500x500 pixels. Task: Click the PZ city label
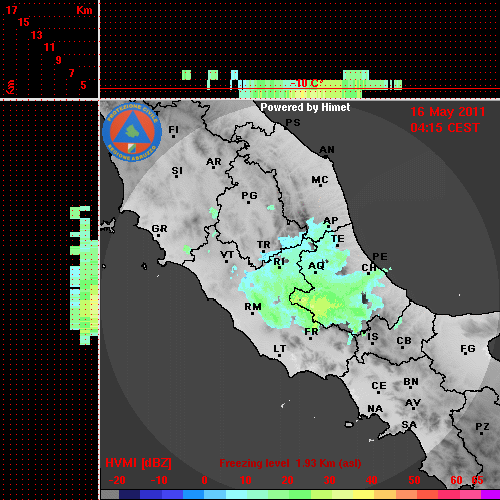(482, 426)
